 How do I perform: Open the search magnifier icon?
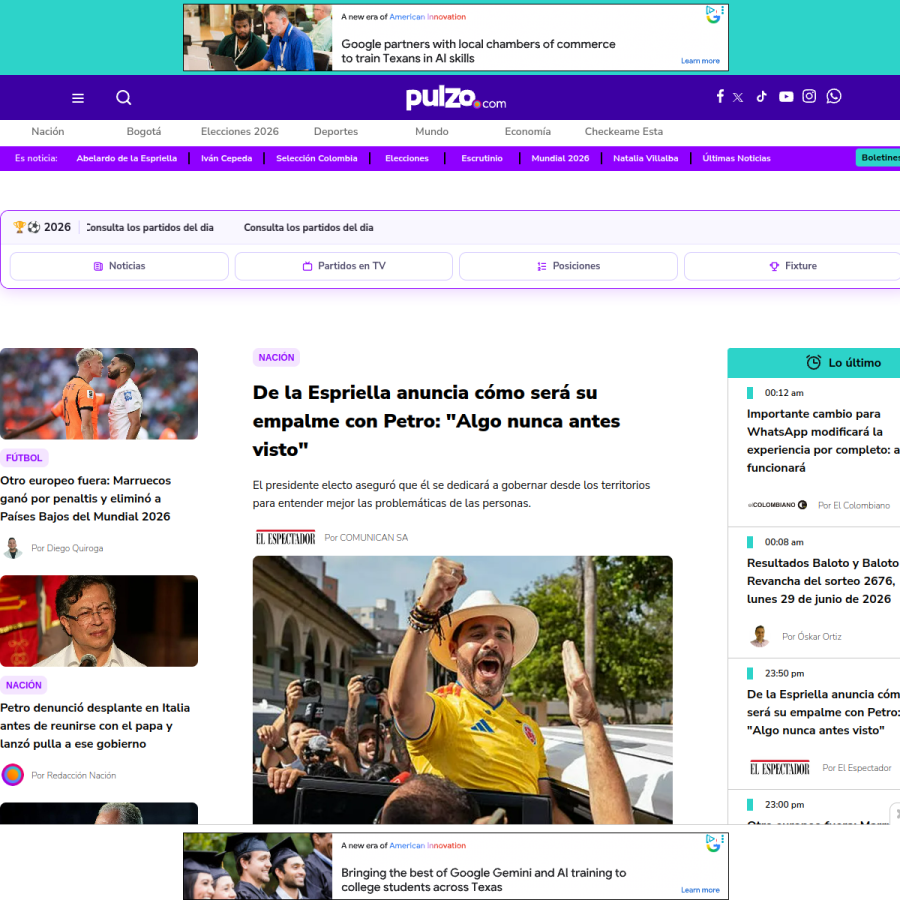123,98
